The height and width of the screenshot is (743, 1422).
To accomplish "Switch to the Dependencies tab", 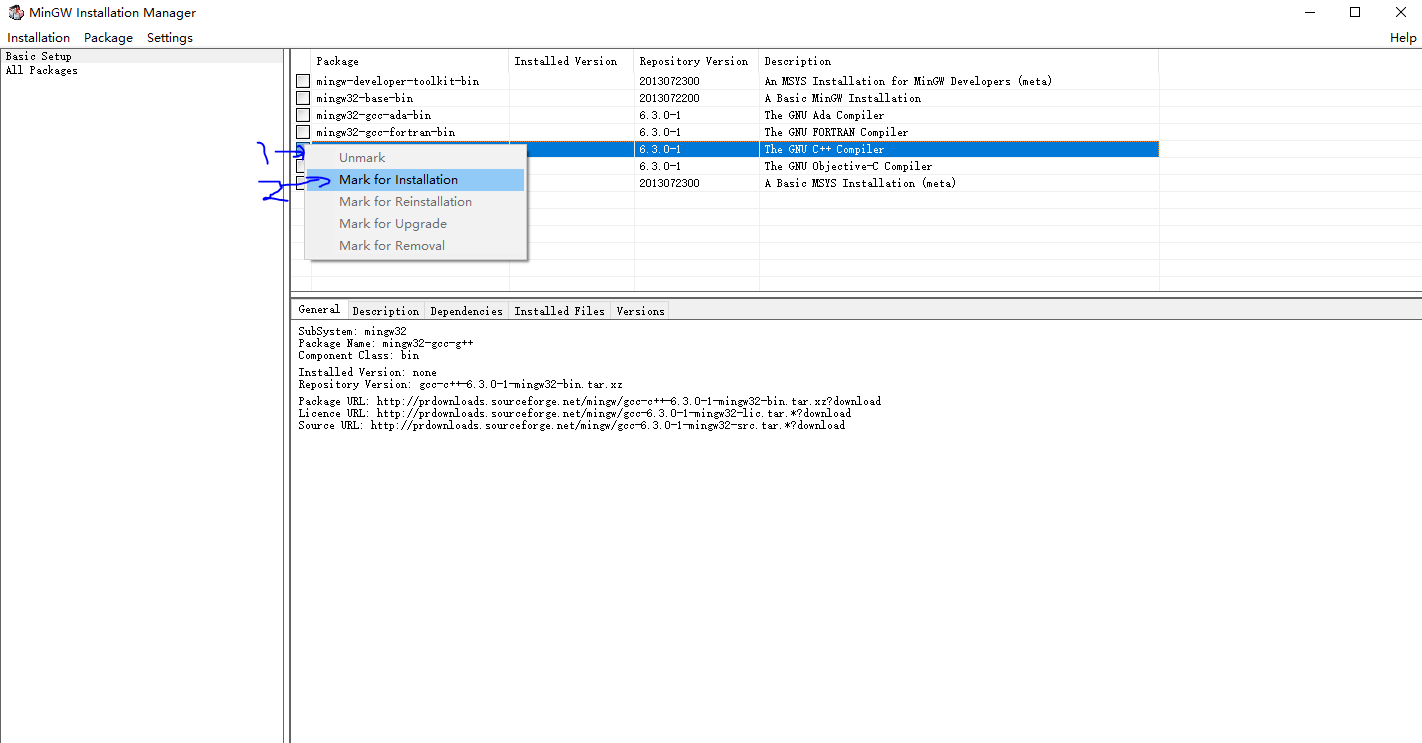I will click(466, 311).
